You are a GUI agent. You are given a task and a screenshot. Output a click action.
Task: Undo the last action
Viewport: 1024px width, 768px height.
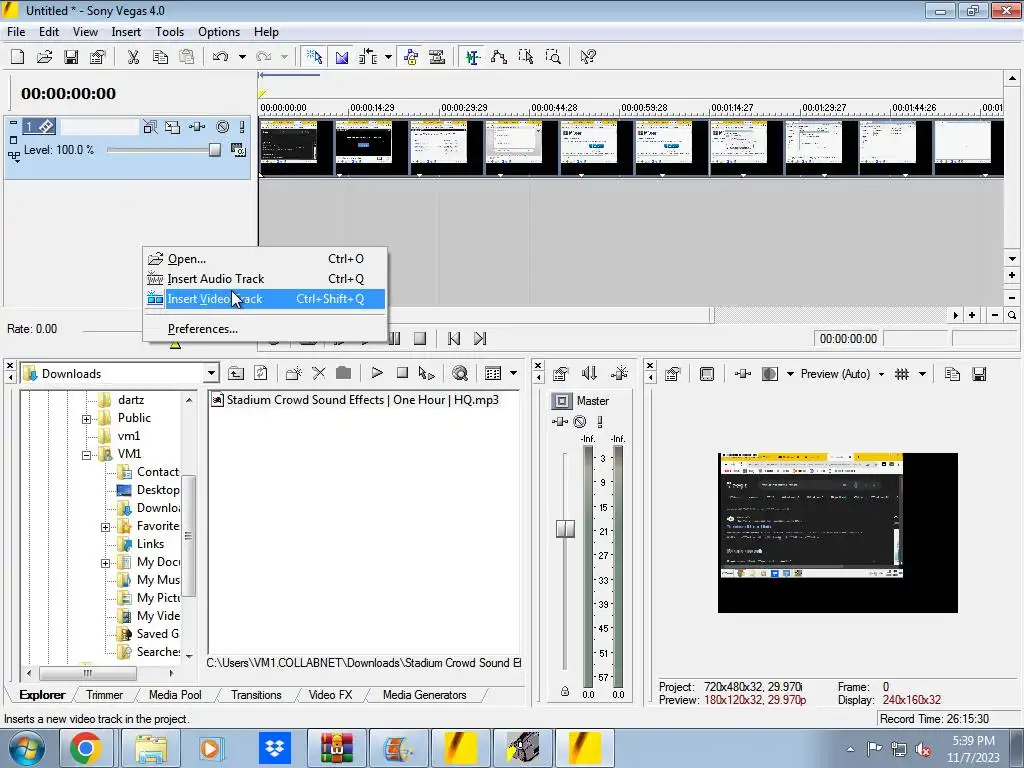tap(220, 57)
